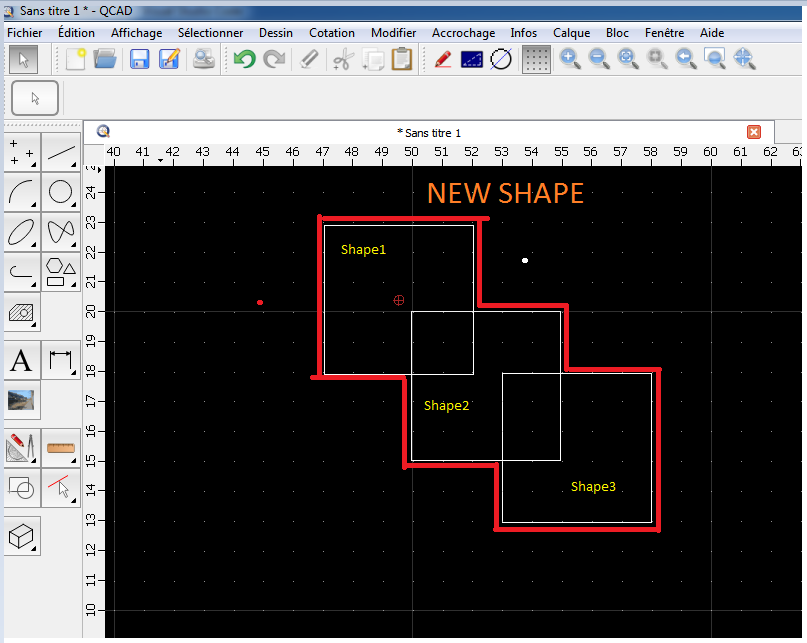Click the Shape3 label in drawing
The height and width of the screenshot is (643, 807).
point(593,486)
